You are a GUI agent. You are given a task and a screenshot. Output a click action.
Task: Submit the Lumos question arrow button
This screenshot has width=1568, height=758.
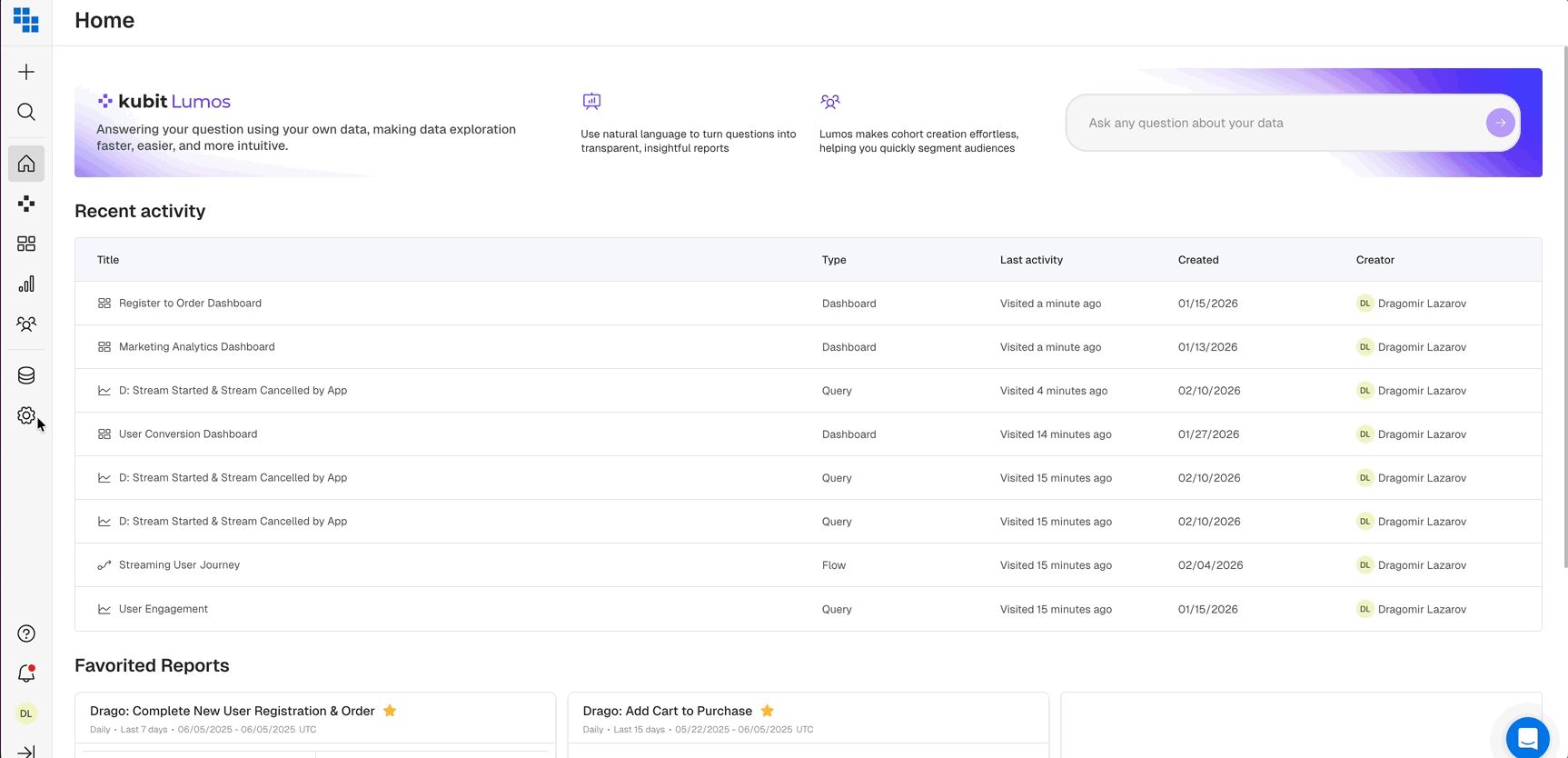tap(1500, 123)
